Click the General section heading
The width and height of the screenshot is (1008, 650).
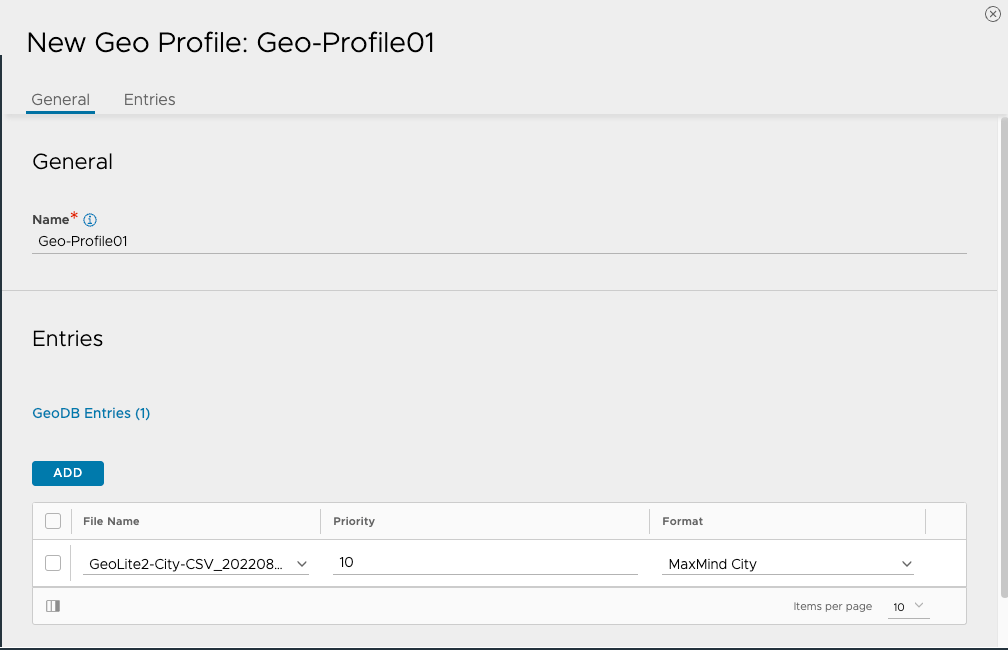point(73,161)
